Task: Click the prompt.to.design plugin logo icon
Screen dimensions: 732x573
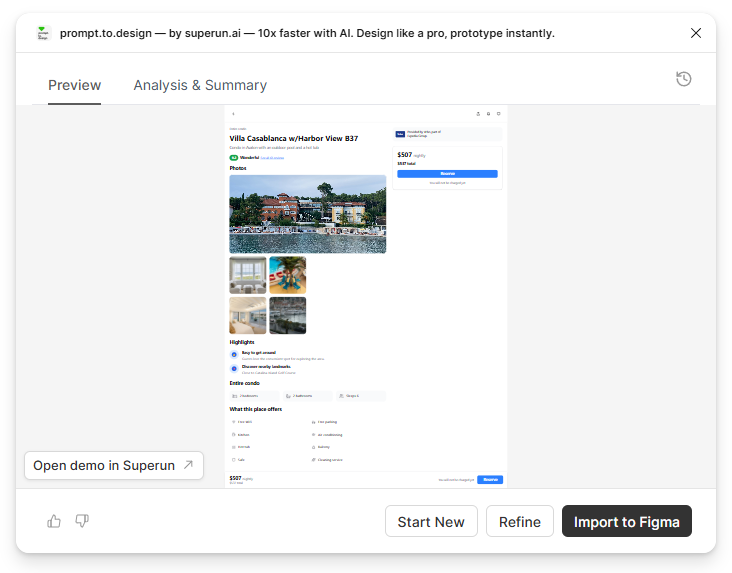Action: 43,33
